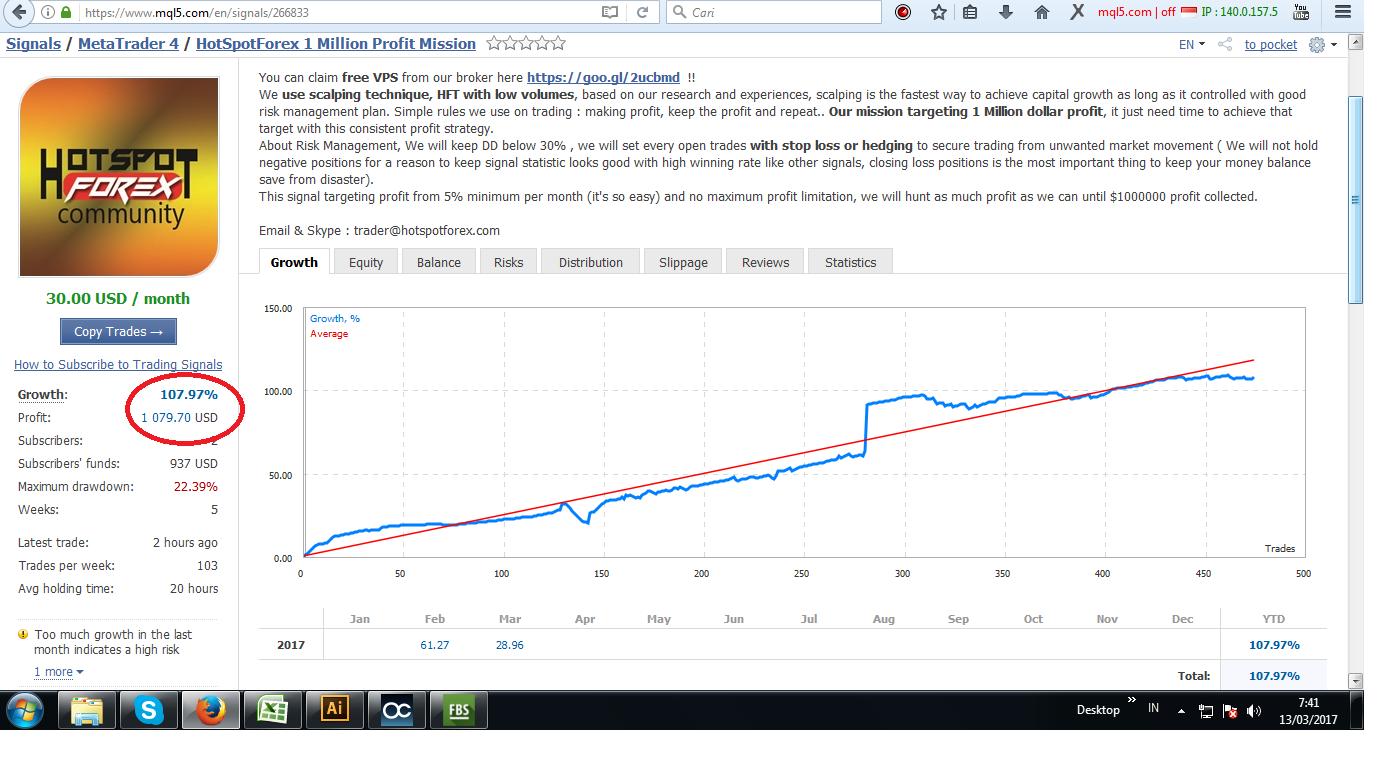Bookmark this page with star icon
1384x770 pixels.
tap(938, 13)
